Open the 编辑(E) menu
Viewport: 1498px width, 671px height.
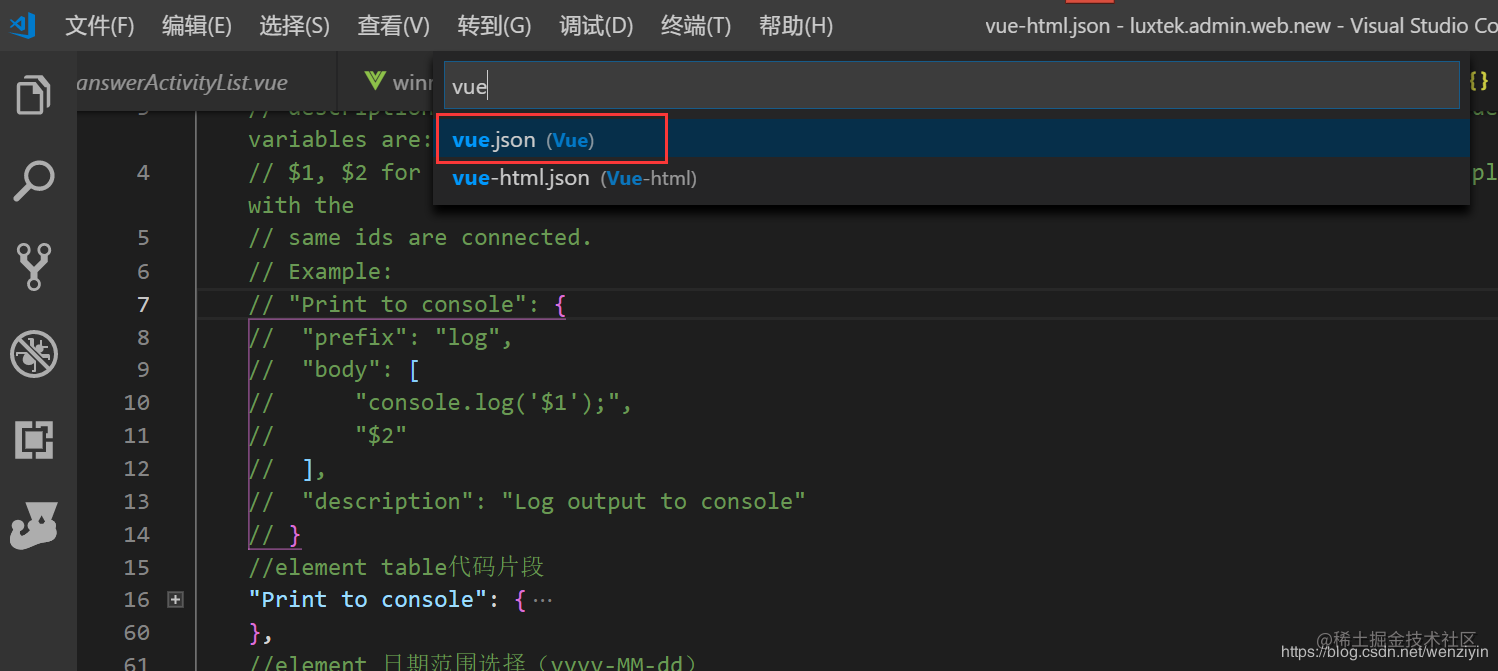[197, 25]
